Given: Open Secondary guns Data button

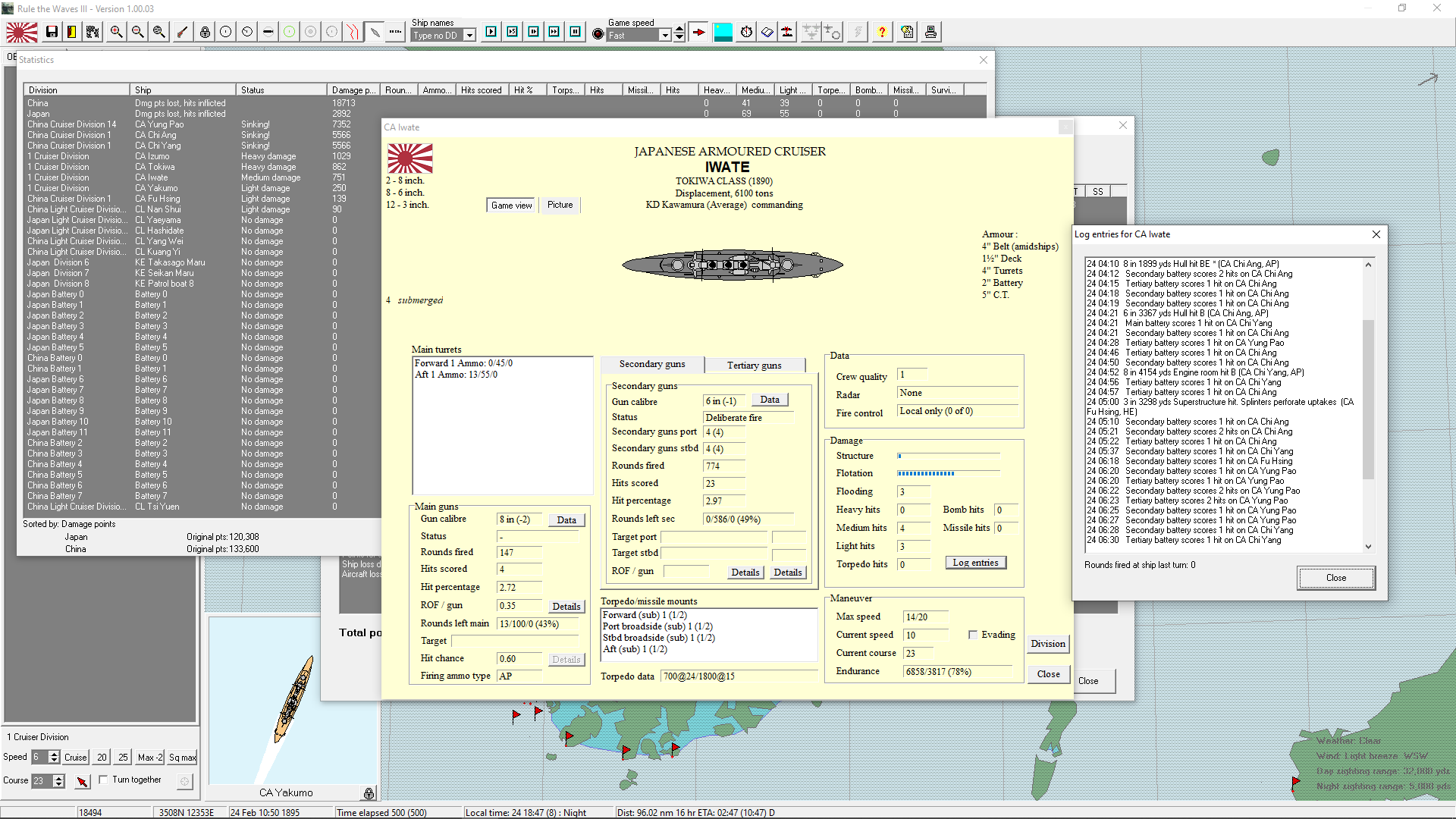Looking at the screenshot, I should 770,400.
